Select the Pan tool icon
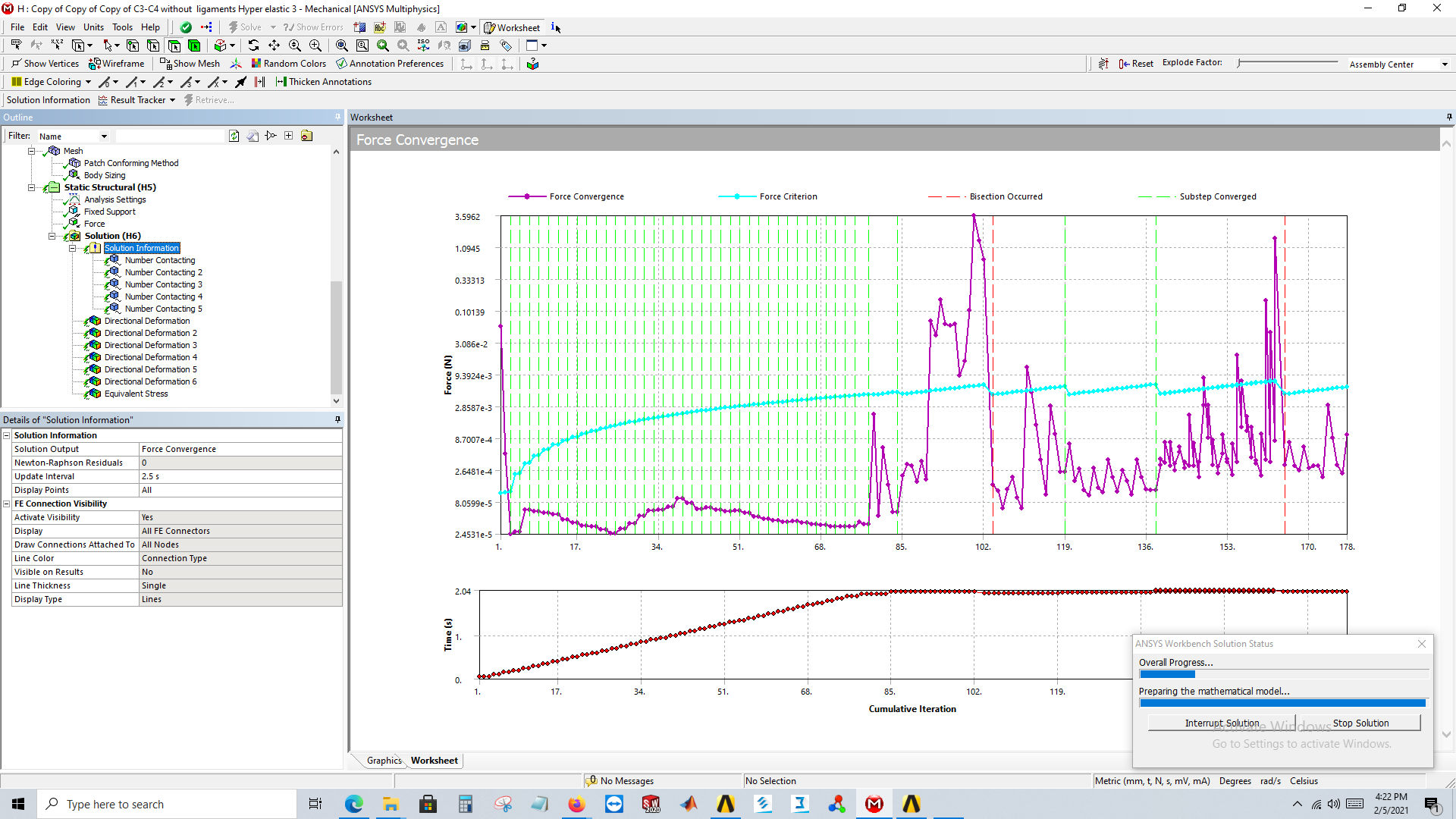The height and width of the screenshot is (819, 1456). (x=274, y=45)
